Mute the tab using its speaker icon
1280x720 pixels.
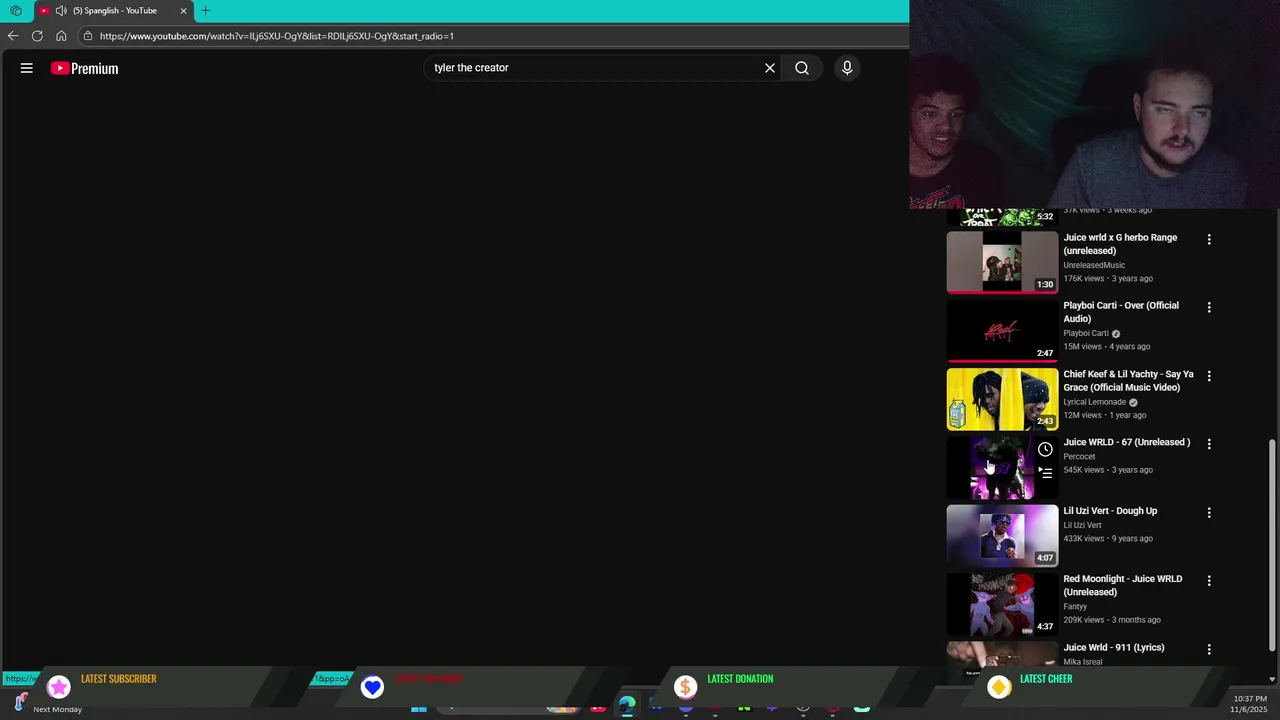(x=62, y=11)
